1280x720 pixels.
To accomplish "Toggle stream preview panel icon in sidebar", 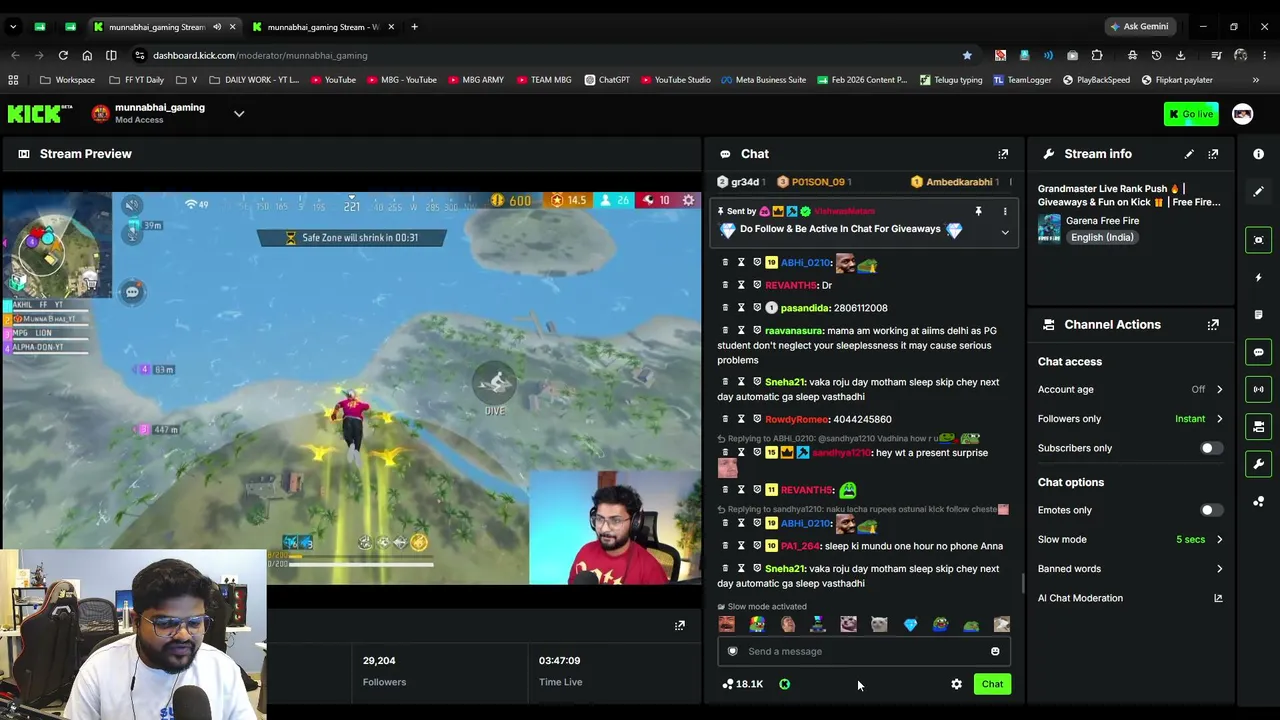I will (1258, 240).
